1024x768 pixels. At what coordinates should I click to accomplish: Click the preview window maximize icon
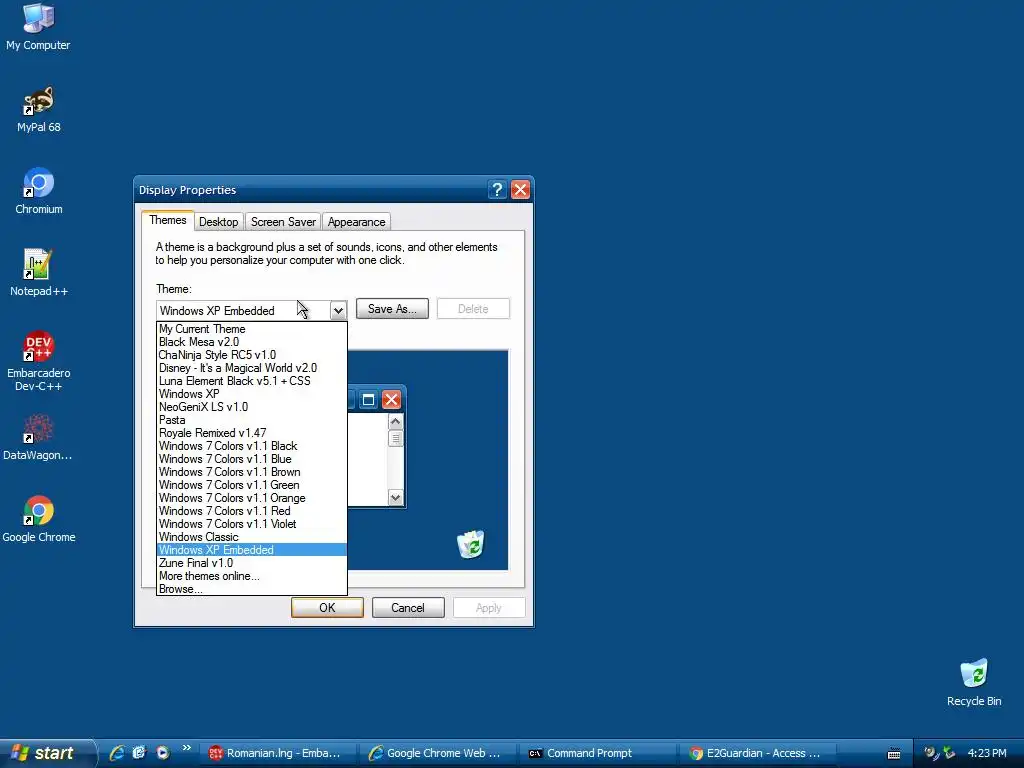pos(368,400)
